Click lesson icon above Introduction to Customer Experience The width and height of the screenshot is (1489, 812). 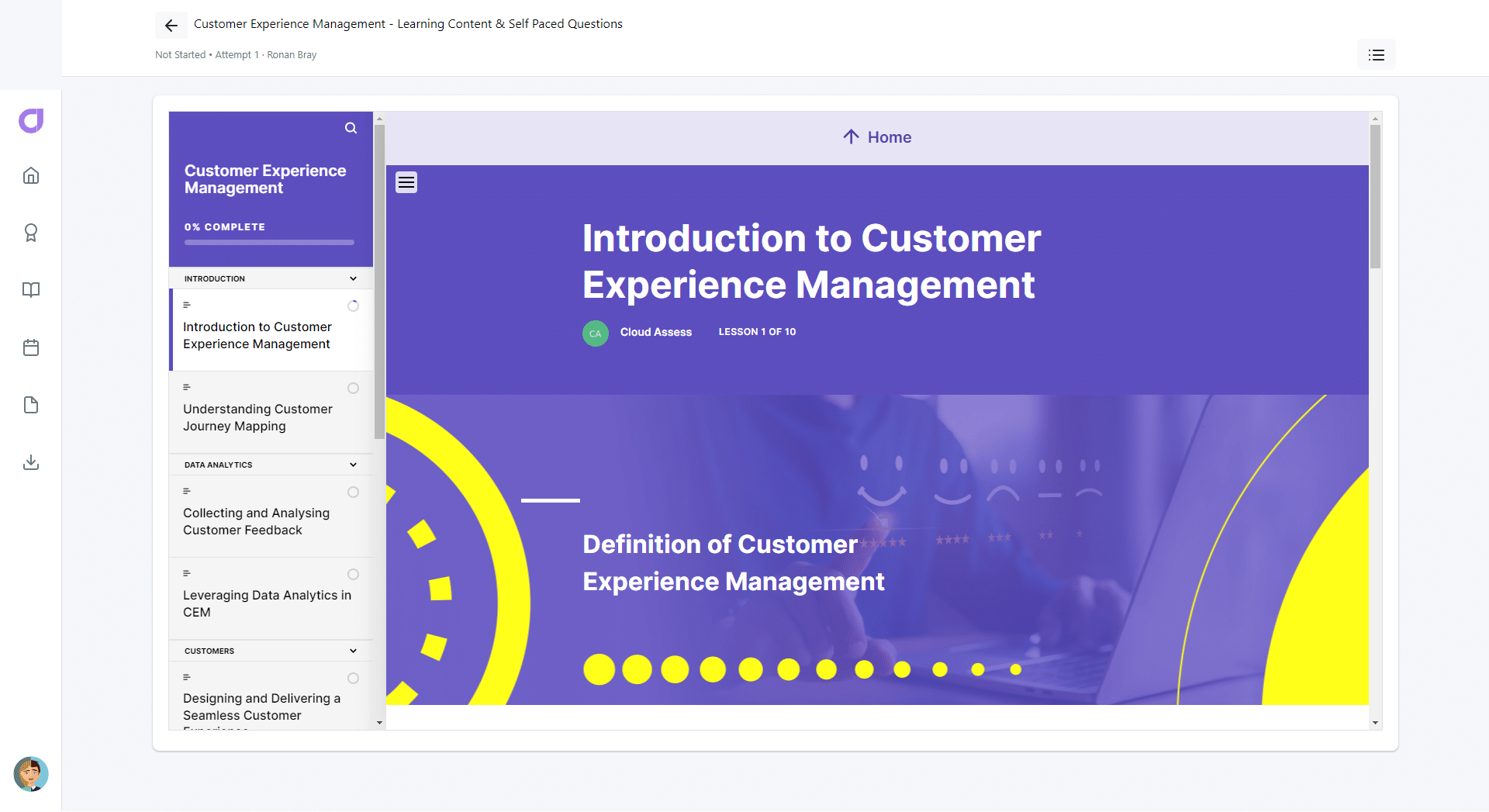pos(187,306)
